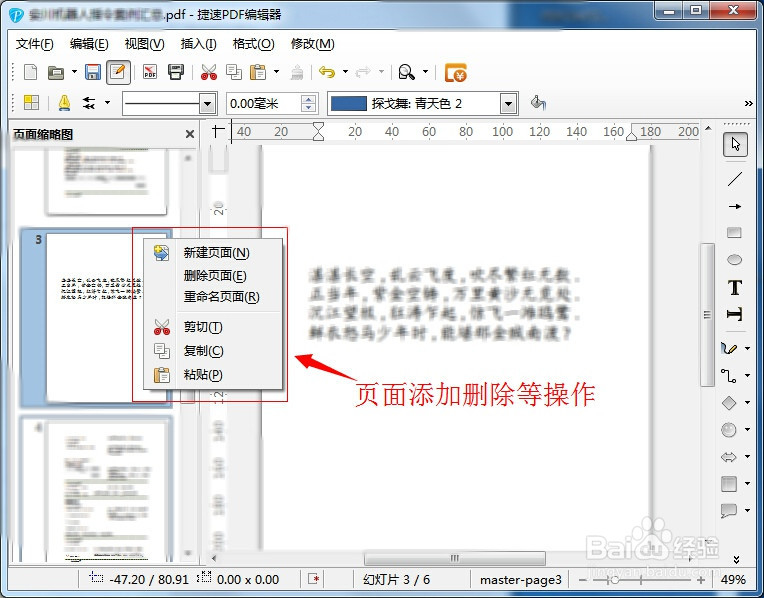
Task: Choose 粘贴(P) from context menu
Action: click(x=213, y=374)
